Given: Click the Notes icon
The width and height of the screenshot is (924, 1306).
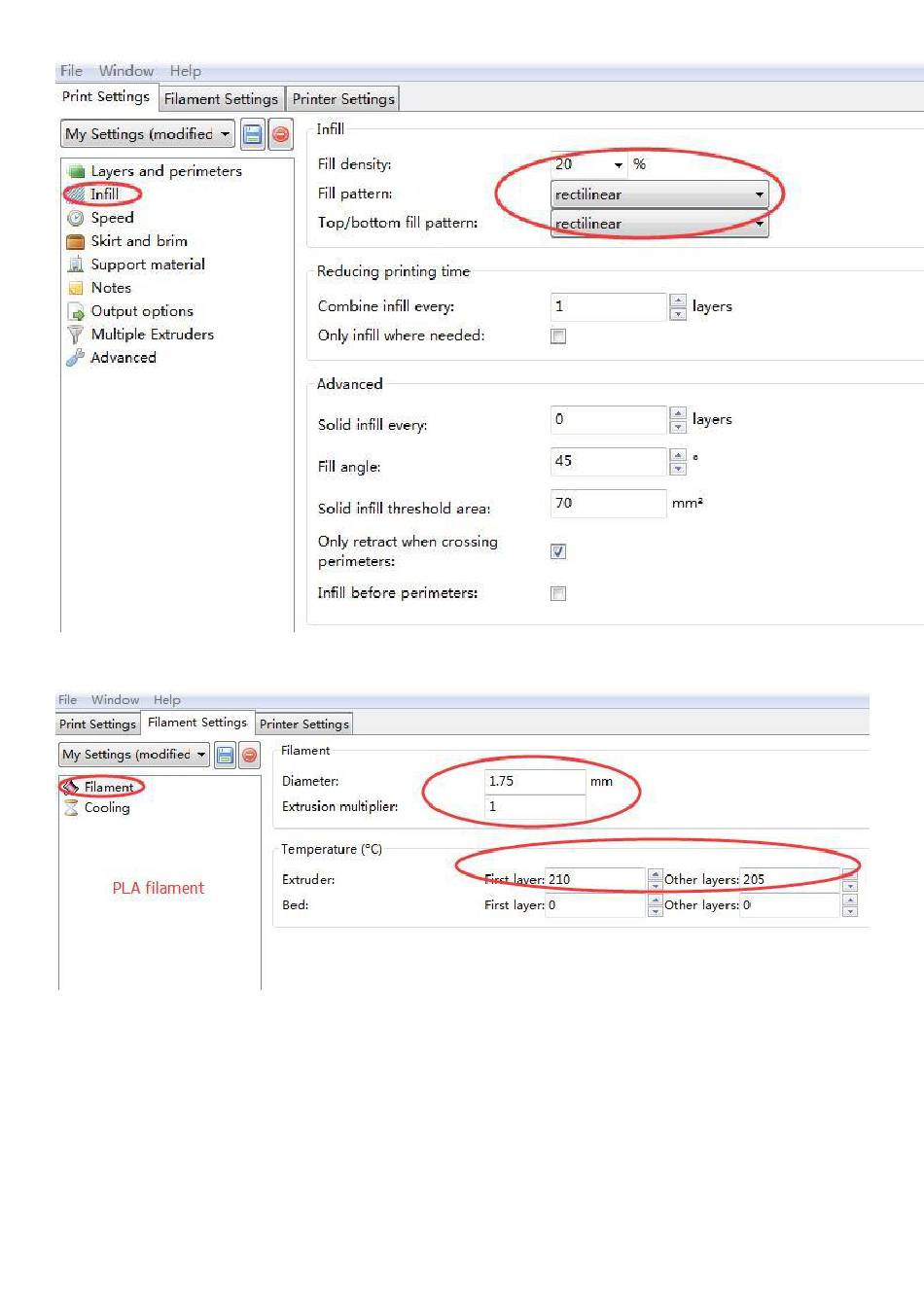Looking at the screenshot, I should (76, 288).
